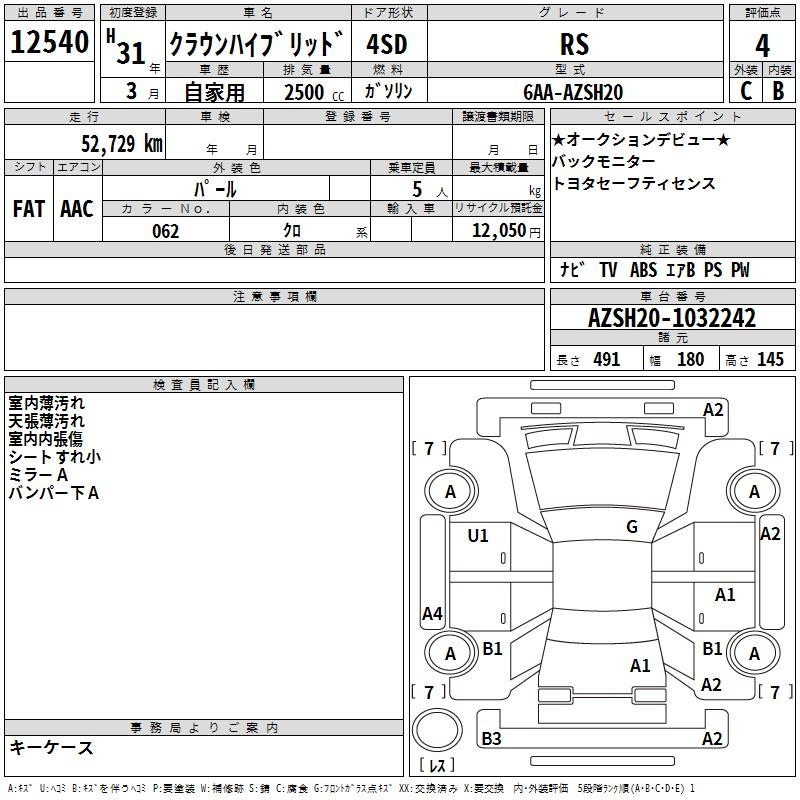Select the width value 180

click(690, 359)
